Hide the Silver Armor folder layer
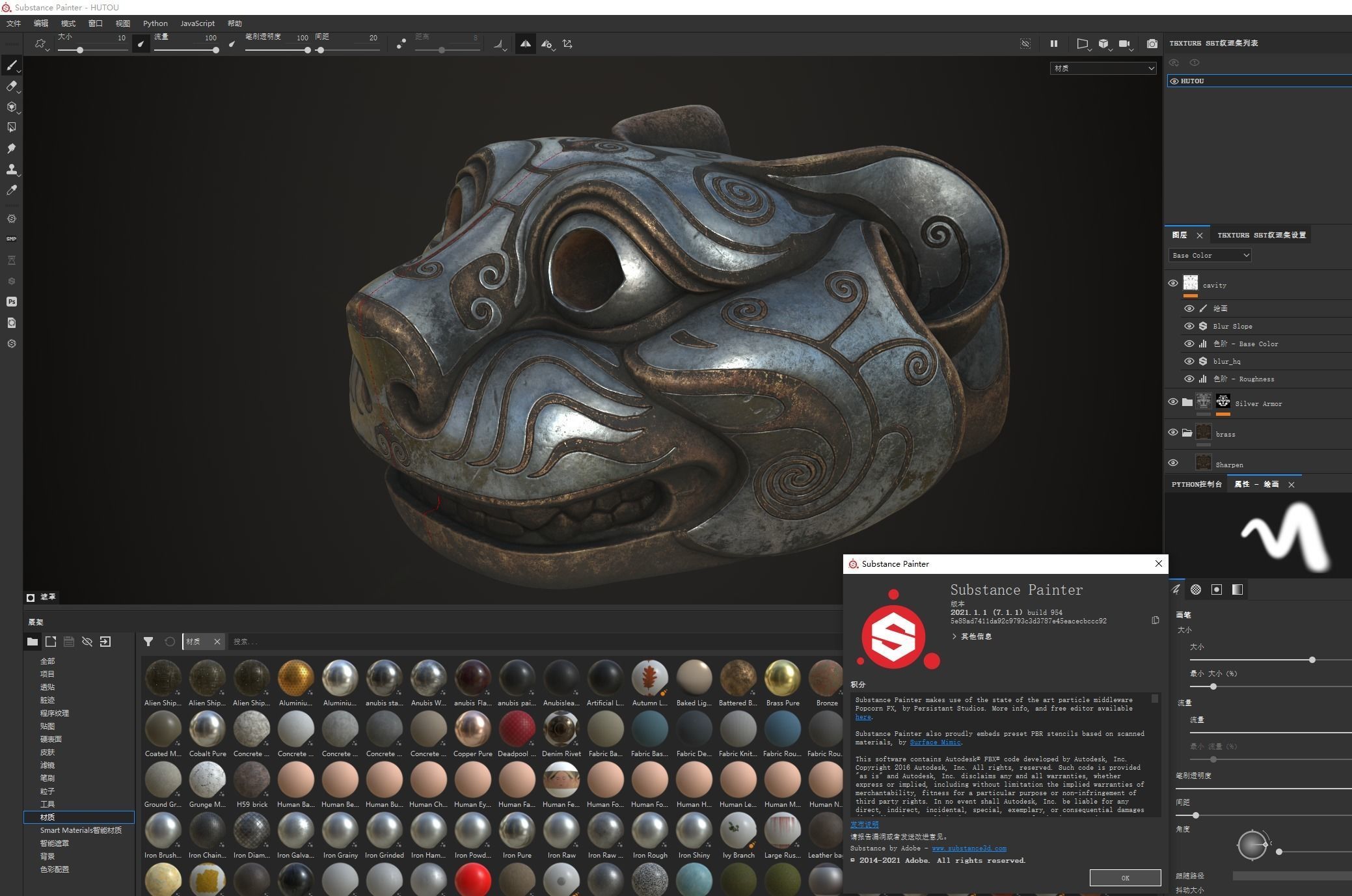 click(1173, 402)
